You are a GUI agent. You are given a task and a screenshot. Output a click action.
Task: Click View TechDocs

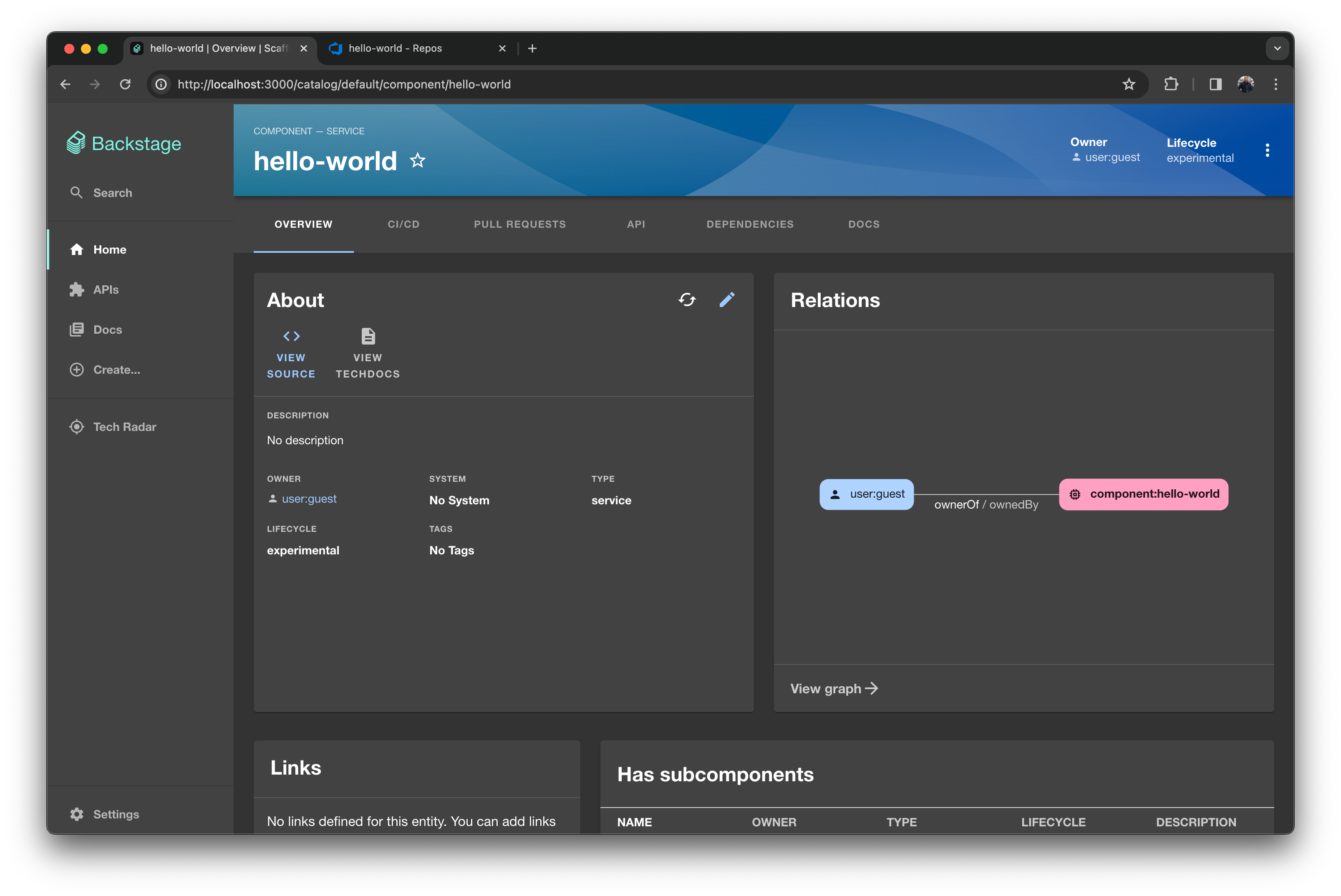coord(368,354)
